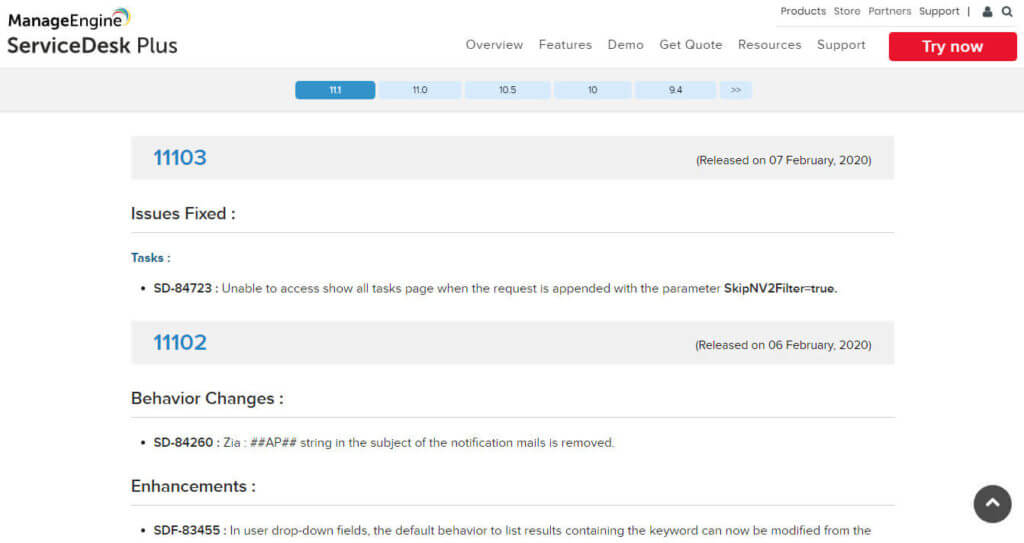Image resolution: width=1024 pixels, height=543 pixels.
Task: Open the Demo menu item
Action: pyautogui.click(x=625, y=44)
